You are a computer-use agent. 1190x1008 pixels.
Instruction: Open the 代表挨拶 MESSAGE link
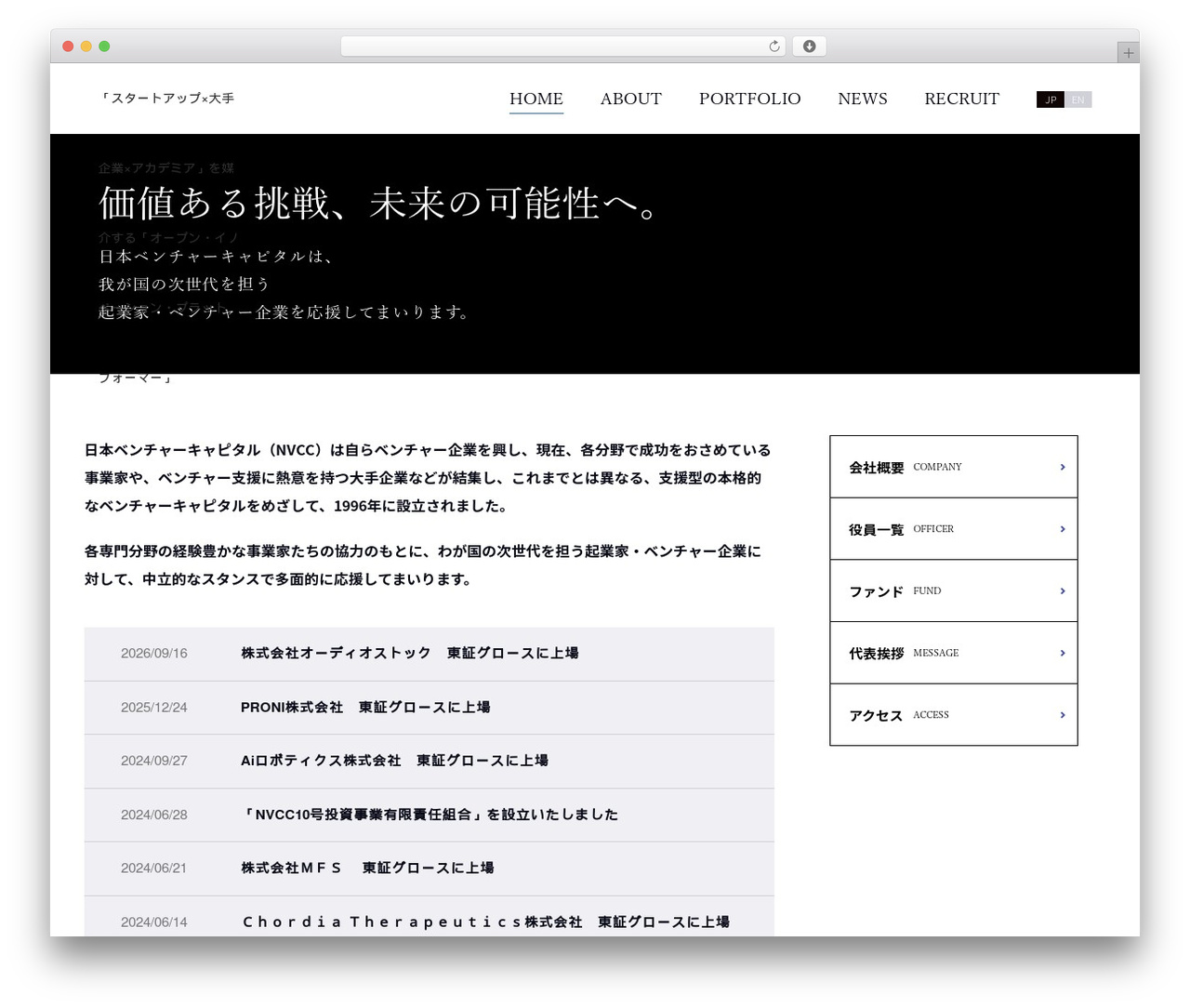click(x=954, y=653)
